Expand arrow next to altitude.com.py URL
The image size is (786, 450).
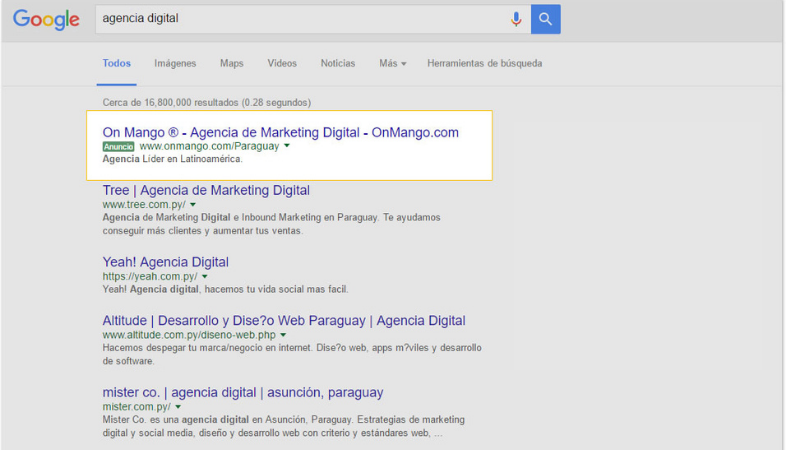pos(283,335)
